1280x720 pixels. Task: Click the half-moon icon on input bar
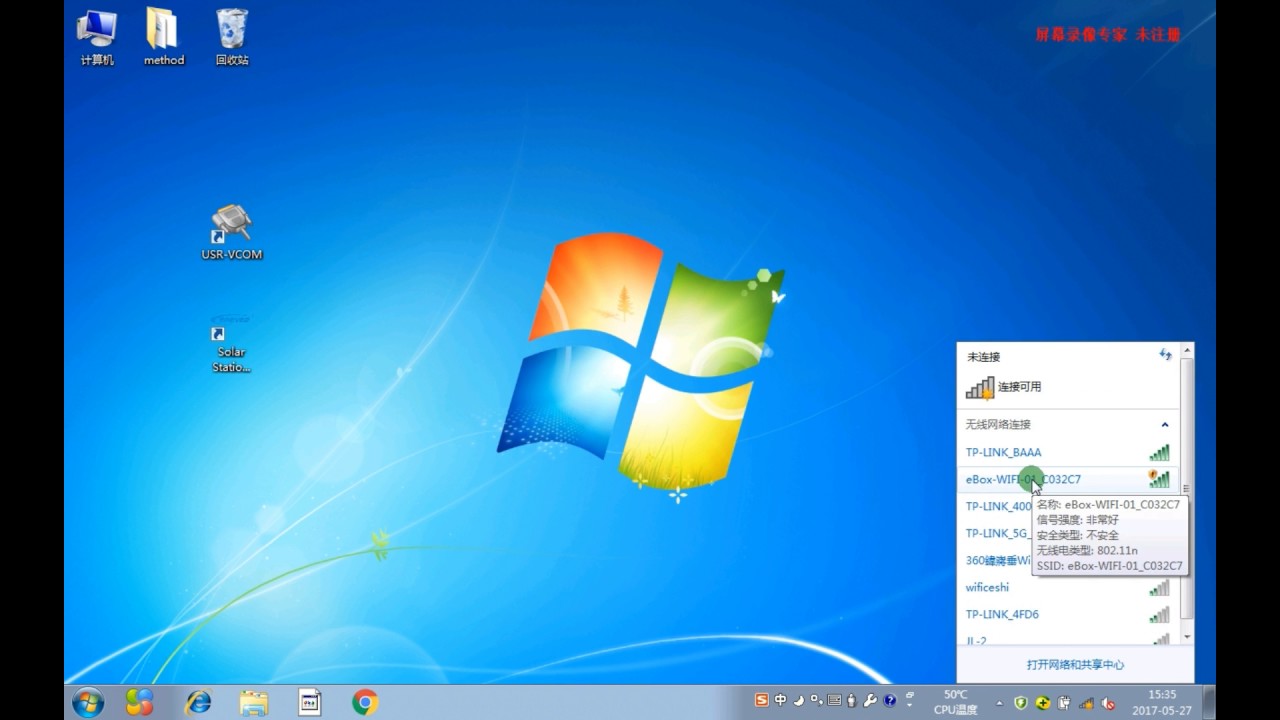point(798,700)
